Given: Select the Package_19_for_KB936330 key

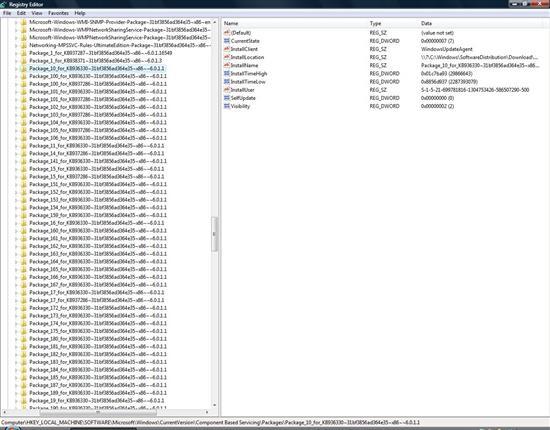Looking at the screenshot, I should pyautogui.click(x=97, y=401).
